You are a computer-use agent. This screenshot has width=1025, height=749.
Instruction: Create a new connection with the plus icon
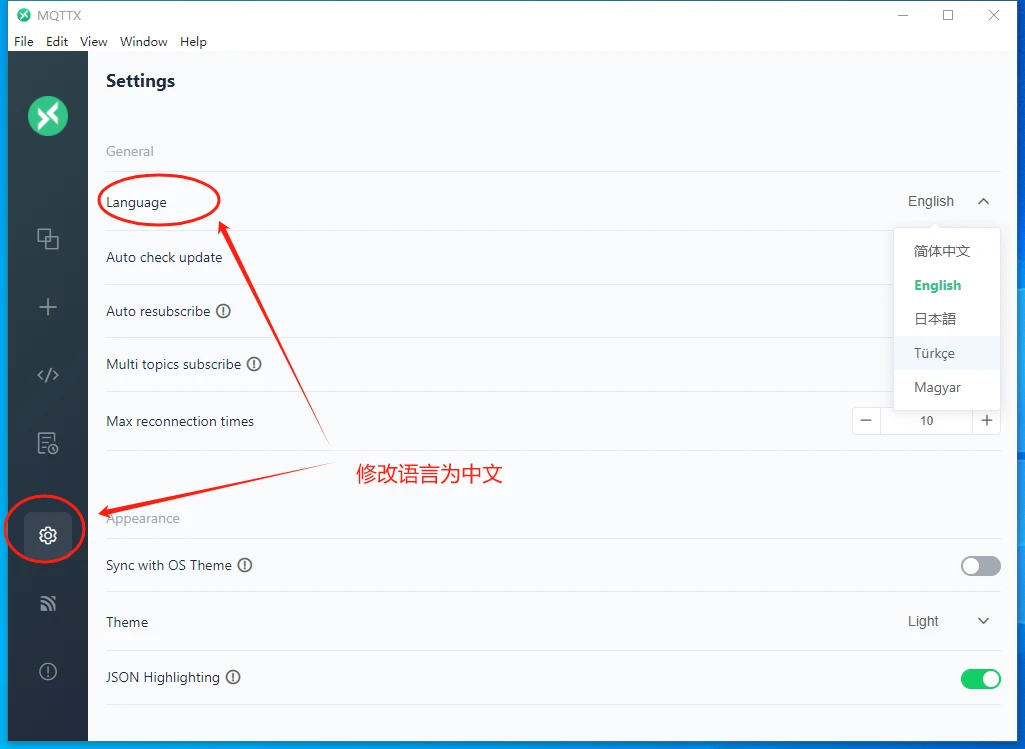point(48,307)
